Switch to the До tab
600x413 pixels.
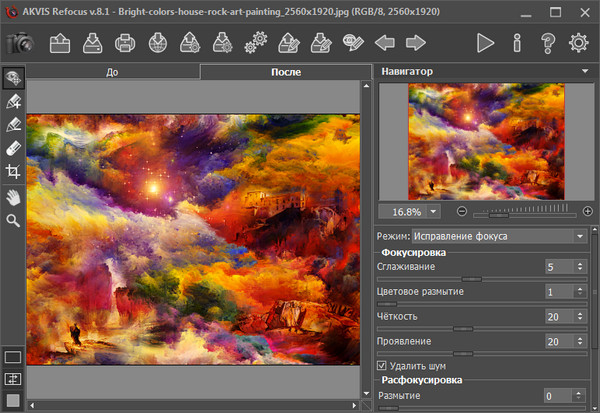click(x=111, y=73)
